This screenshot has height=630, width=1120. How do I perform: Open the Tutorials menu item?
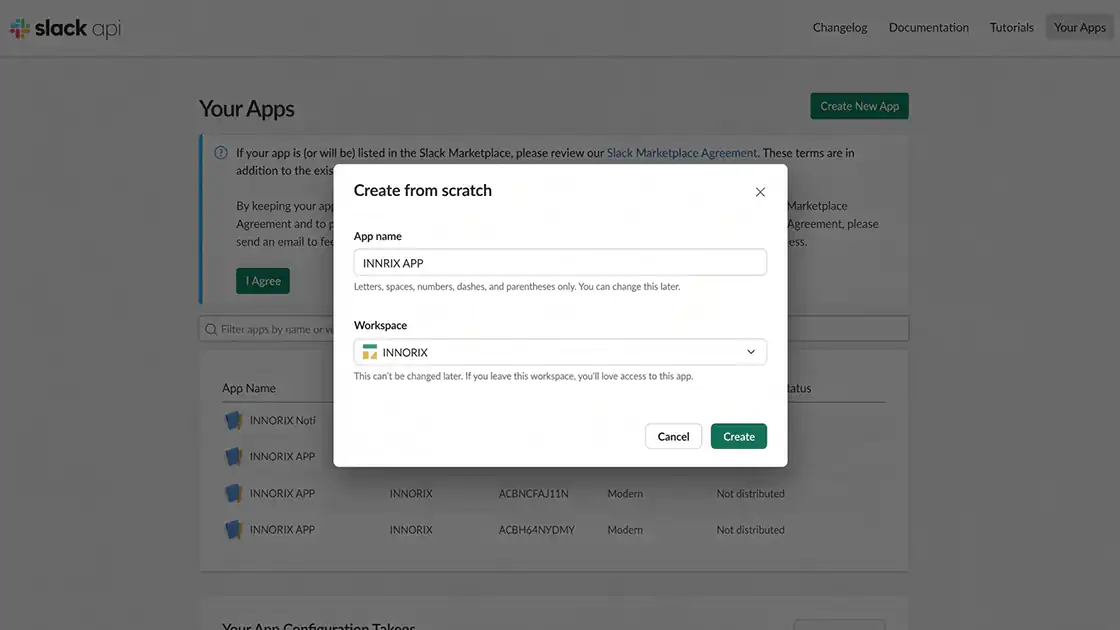click(1011, 27)
